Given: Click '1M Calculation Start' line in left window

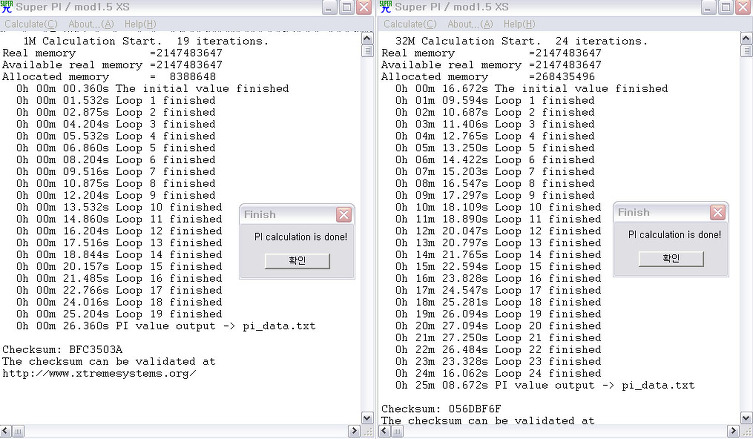Looking at the screenshot, I should (146, 41).
